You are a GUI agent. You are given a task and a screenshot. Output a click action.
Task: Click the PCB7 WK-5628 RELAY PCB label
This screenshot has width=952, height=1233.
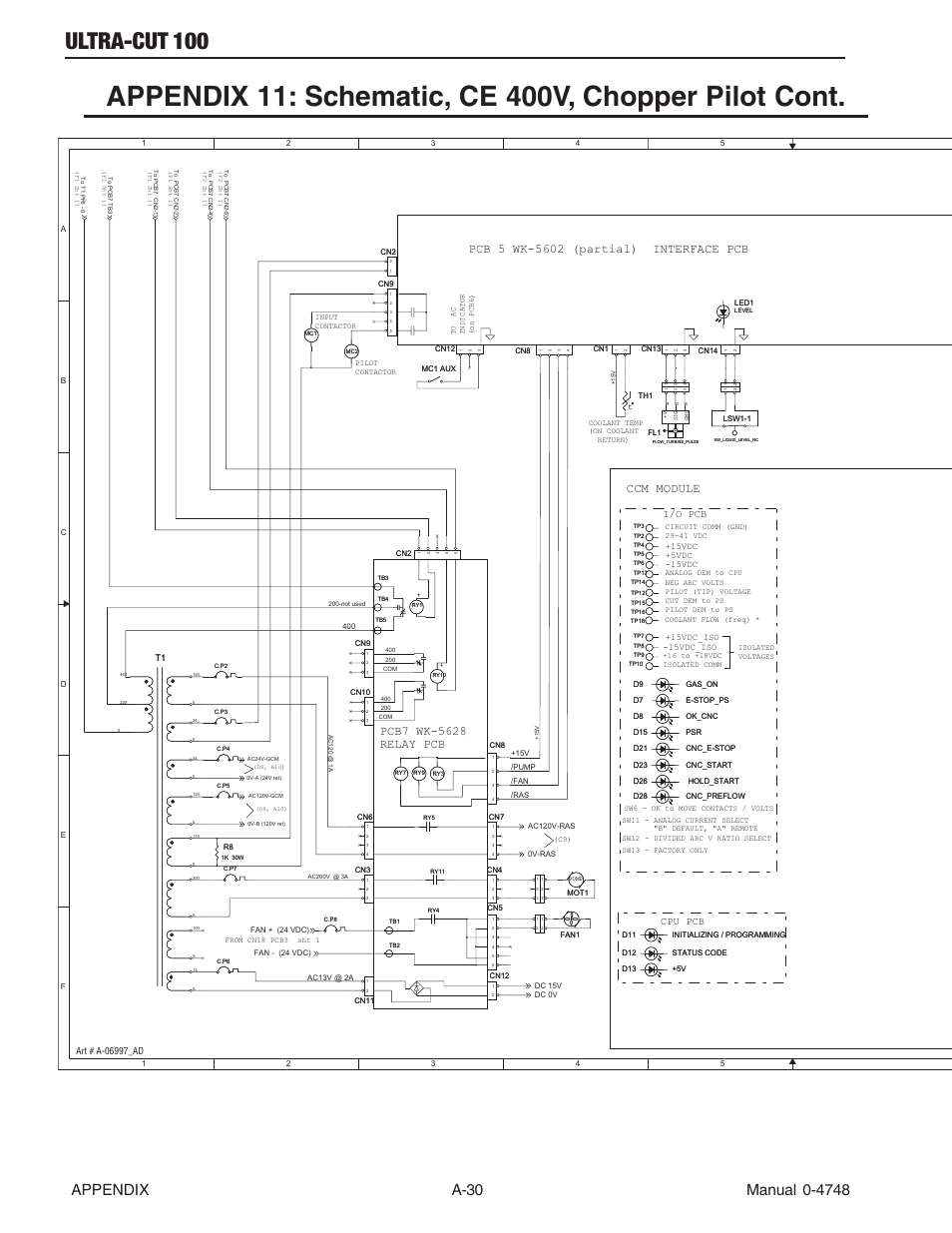[x=423, y=738]
